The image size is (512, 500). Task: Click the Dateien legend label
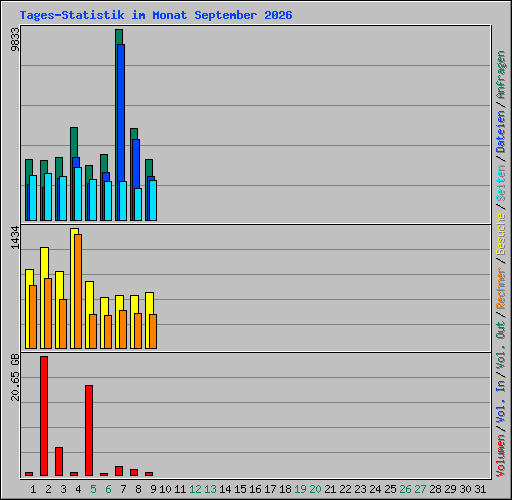(x=501, y=132)
